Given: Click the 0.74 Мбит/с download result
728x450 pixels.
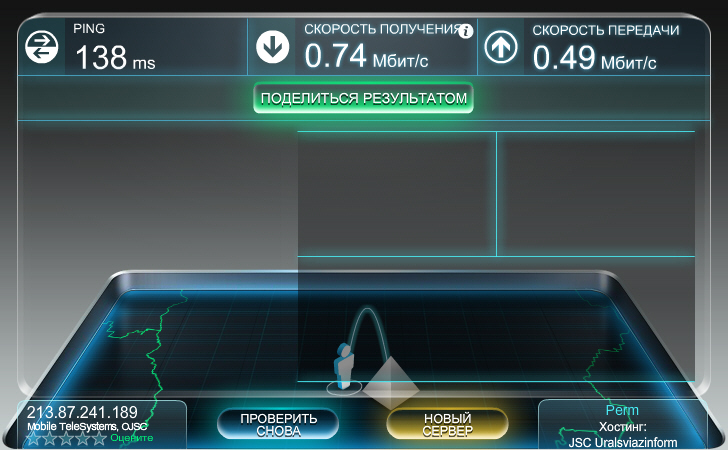Looking at the screenshot, I should (366, 57).
